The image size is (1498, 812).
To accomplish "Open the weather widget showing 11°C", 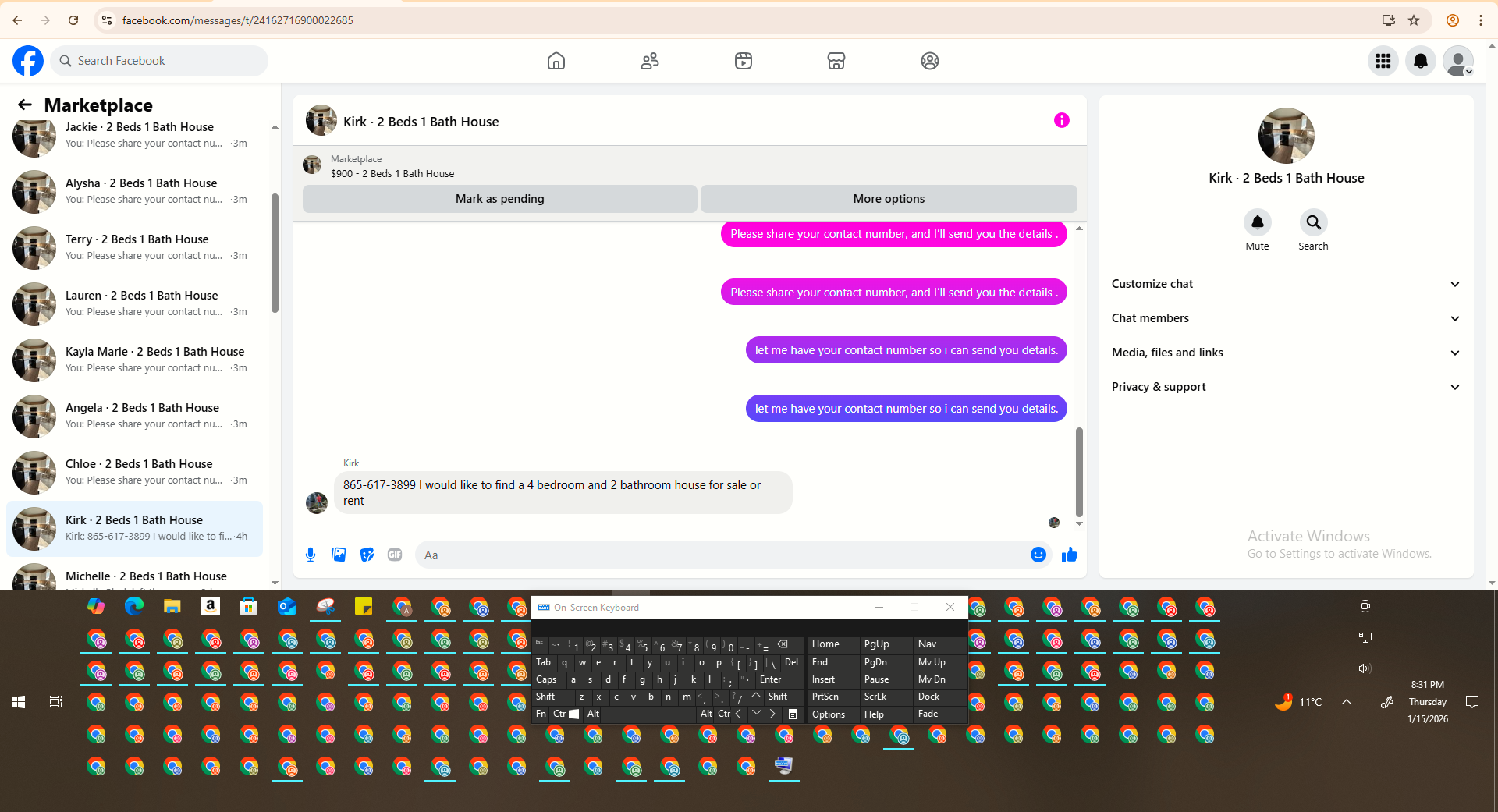I will coord(1298,702).
